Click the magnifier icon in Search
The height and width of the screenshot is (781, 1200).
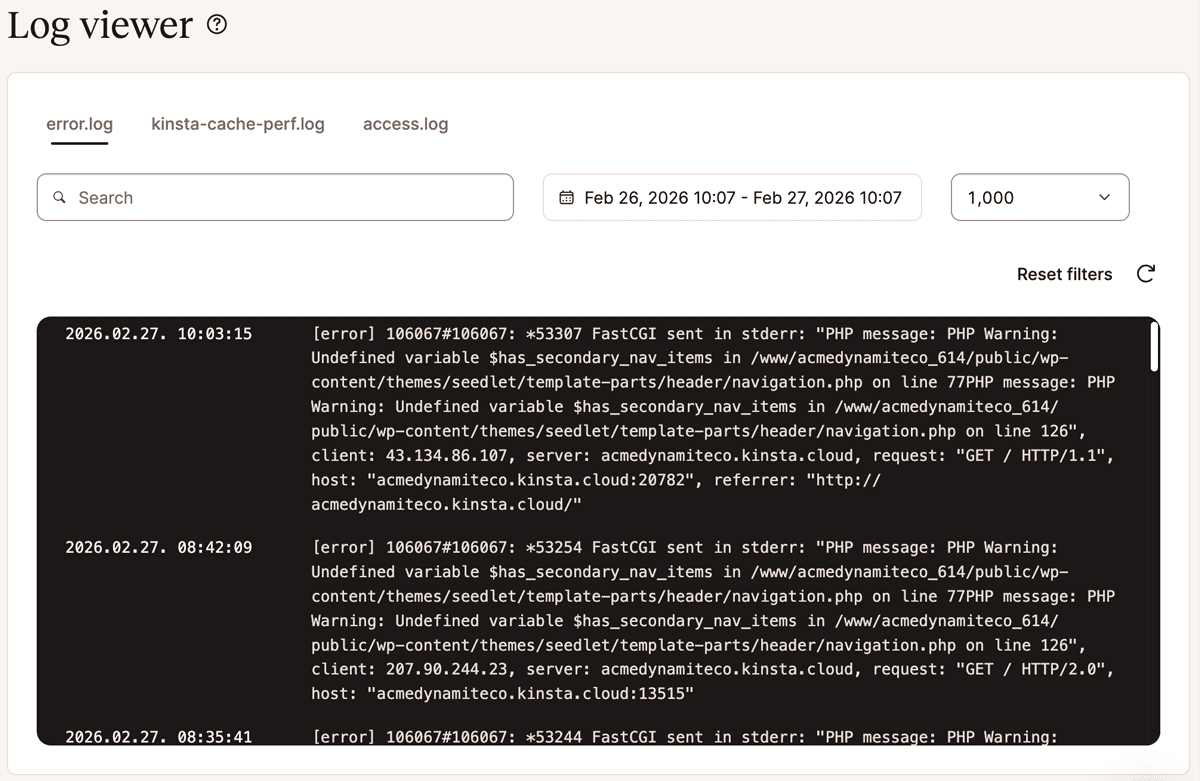coord(60,198)
